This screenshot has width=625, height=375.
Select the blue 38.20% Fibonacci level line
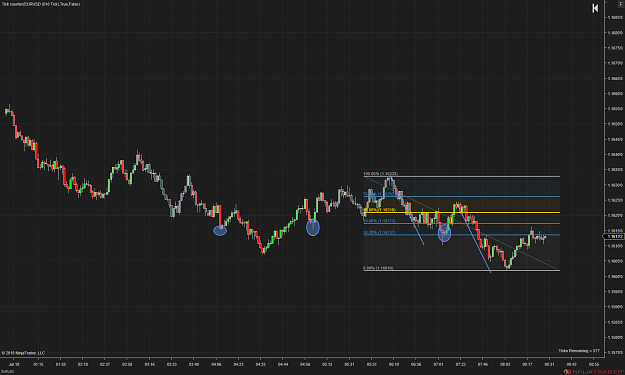coord(462,234)
